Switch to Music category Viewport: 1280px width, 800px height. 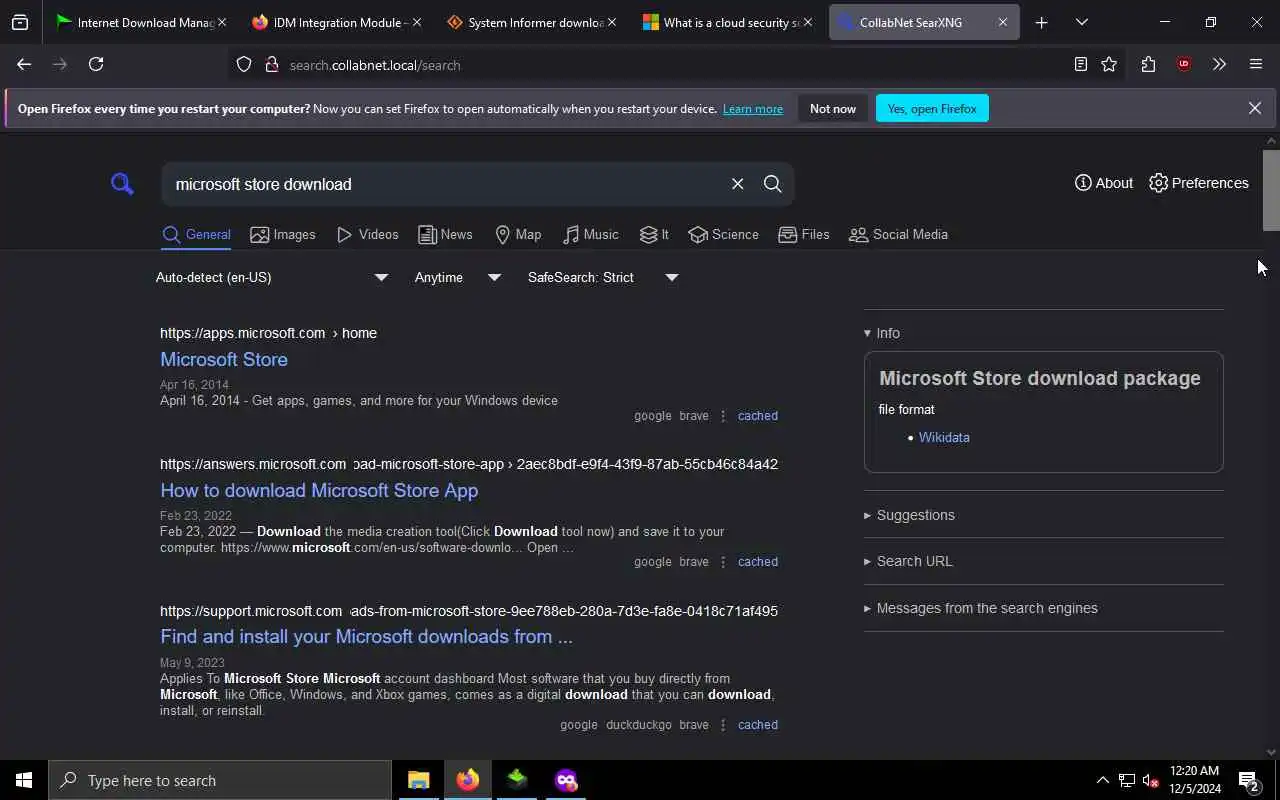pos(590,235)
